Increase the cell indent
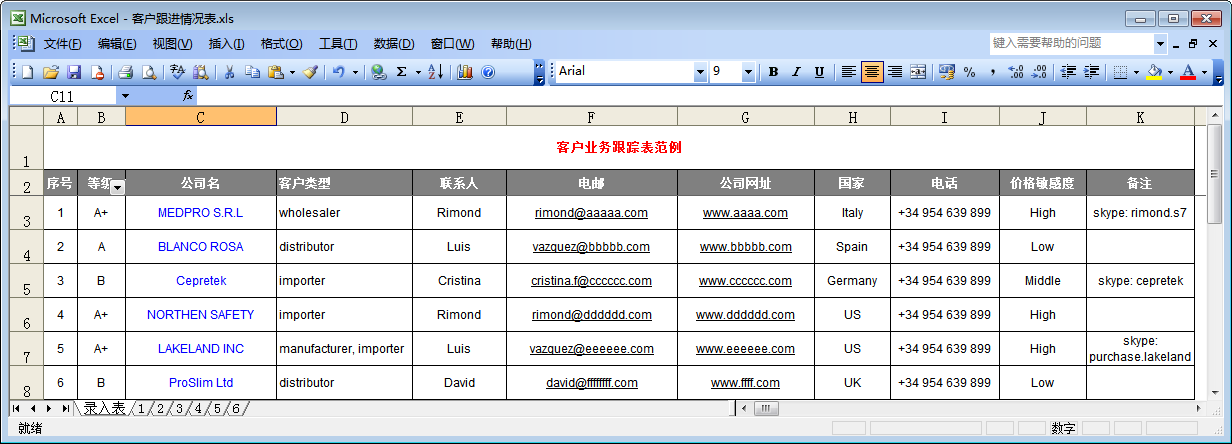 coord(1091,72)
